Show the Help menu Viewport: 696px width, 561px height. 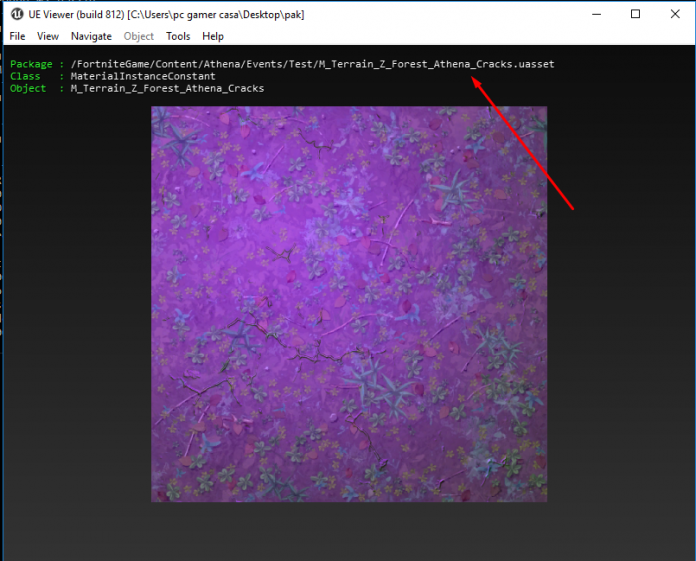tap(213, 36)
